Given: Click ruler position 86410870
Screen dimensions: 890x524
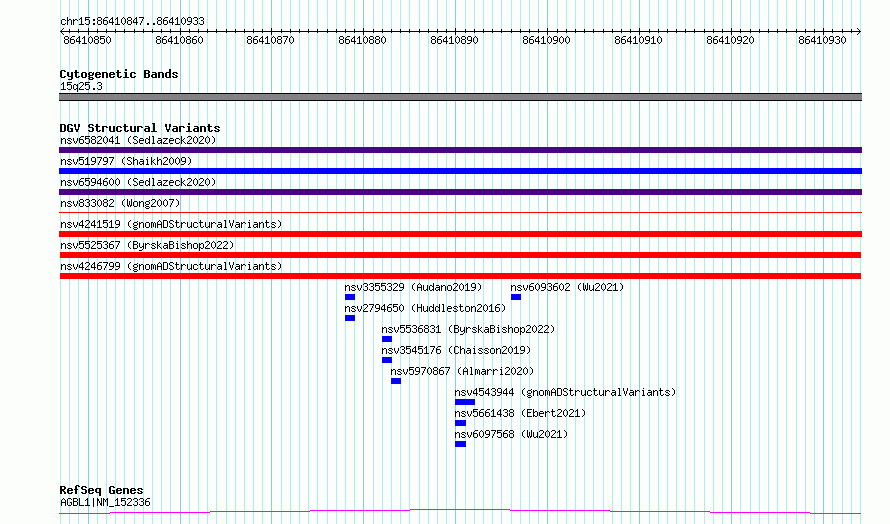Looking at the screenshot, I should point(271,40).
